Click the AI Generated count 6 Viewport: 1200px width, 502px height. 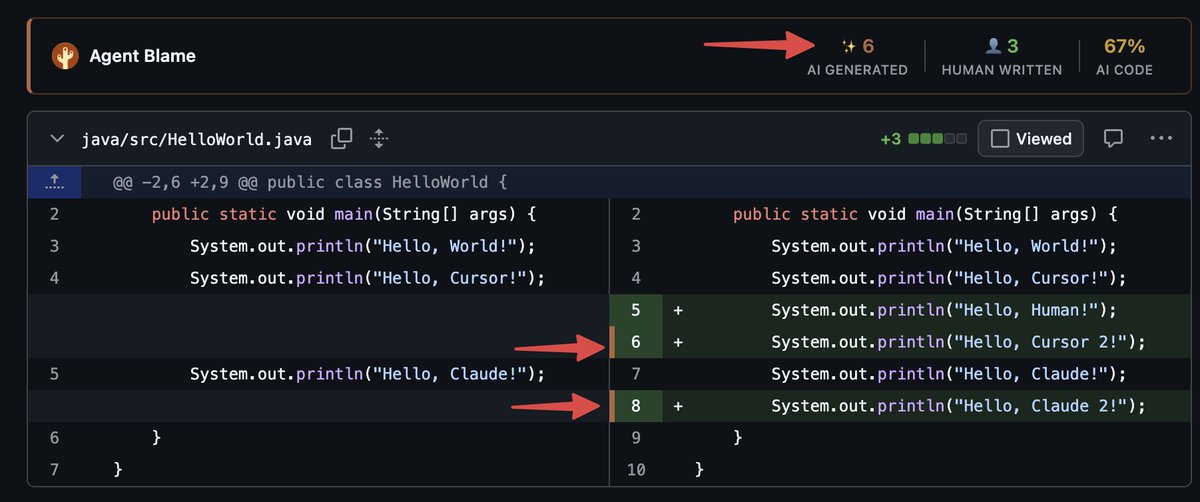[868, 46]
